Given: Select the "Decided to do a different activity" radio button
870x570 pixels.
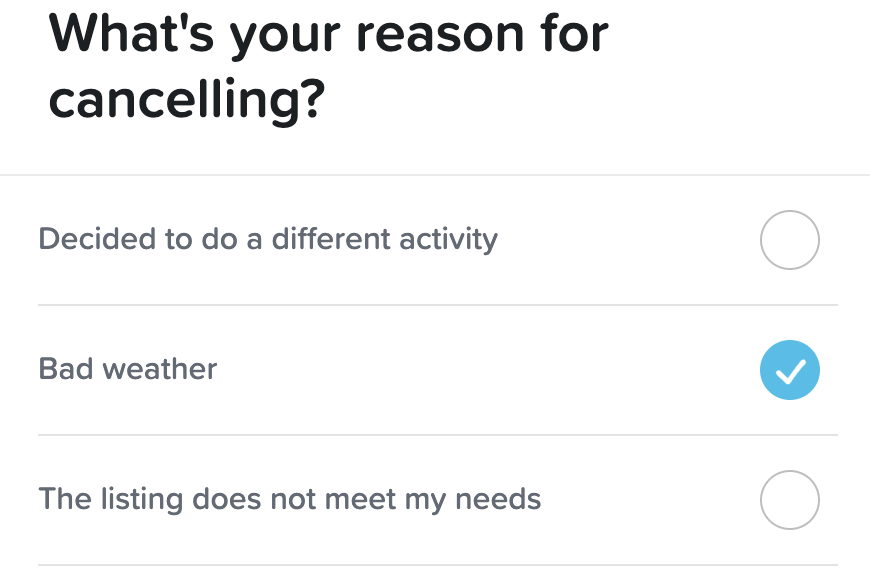Looking at the screenshot, I should pos(790,240).
